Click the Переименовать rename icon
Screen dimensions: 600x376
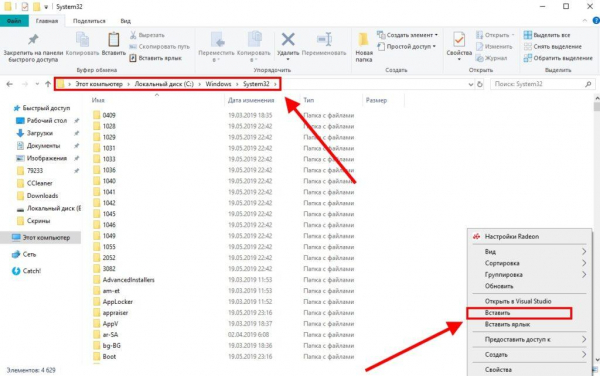pos(324,40)
